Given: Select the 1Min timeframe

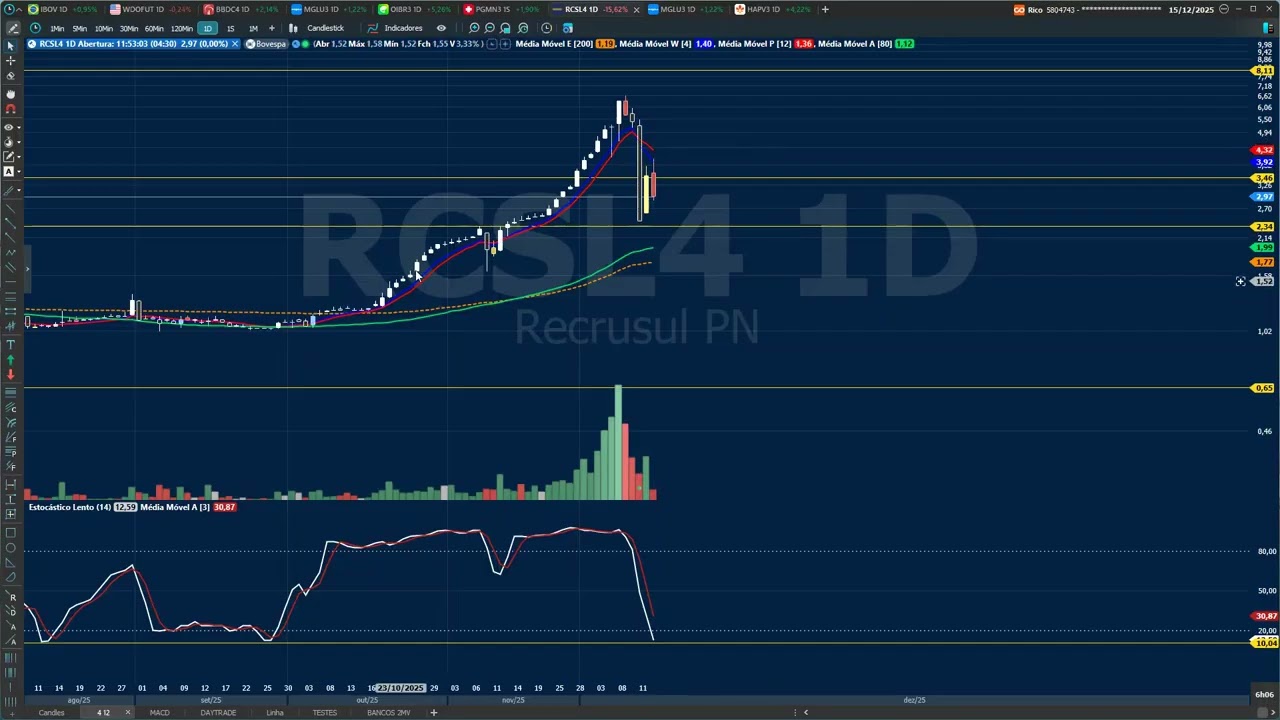Looking at the screenshot, I should [57, 28].
